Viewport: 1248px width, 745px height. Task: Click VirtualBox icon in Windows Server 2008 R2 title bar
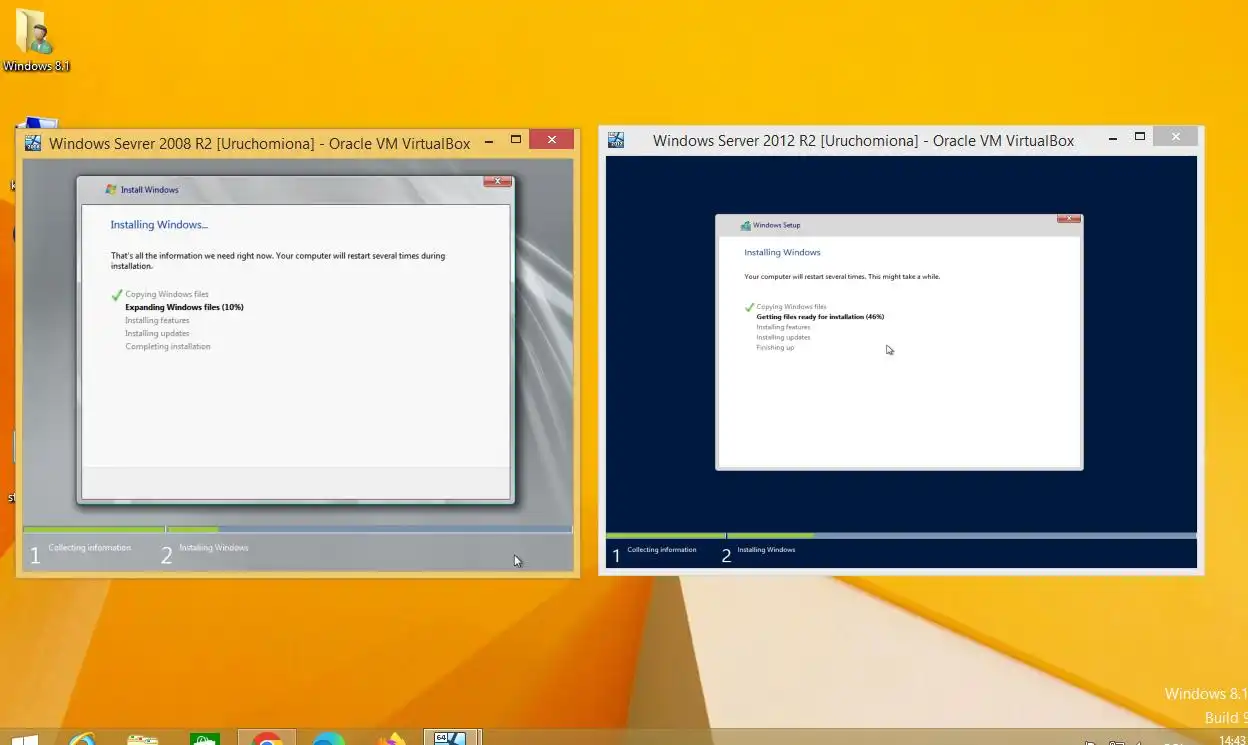(33, 143)
